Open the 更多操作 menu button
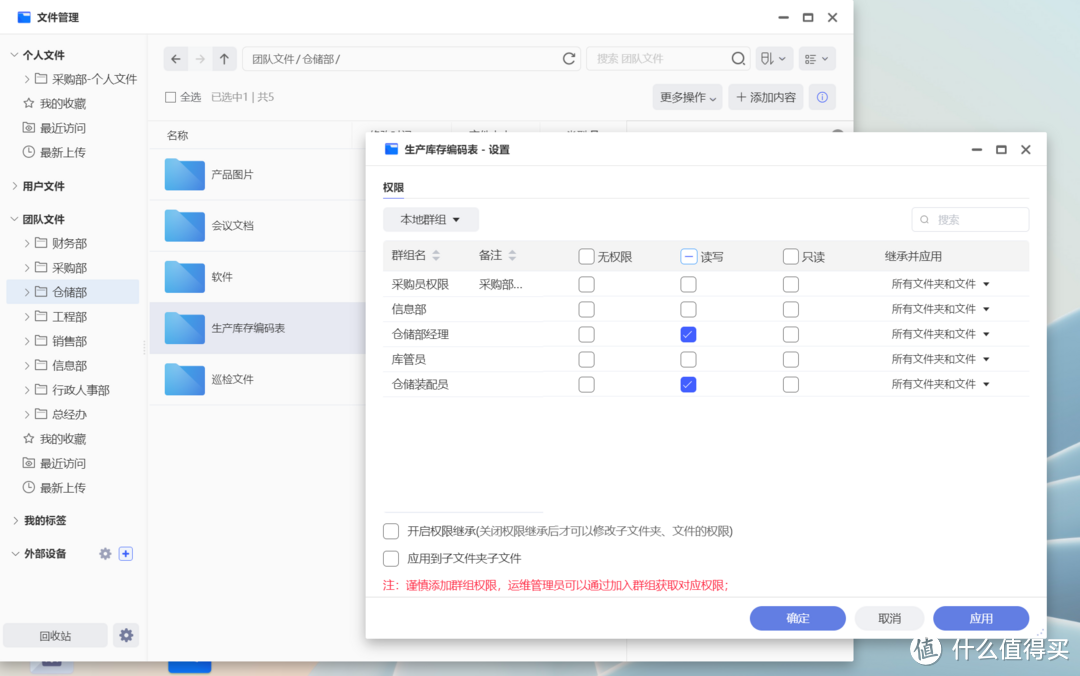This screenshot has height=676, width=1080. (x=687, y=97)
